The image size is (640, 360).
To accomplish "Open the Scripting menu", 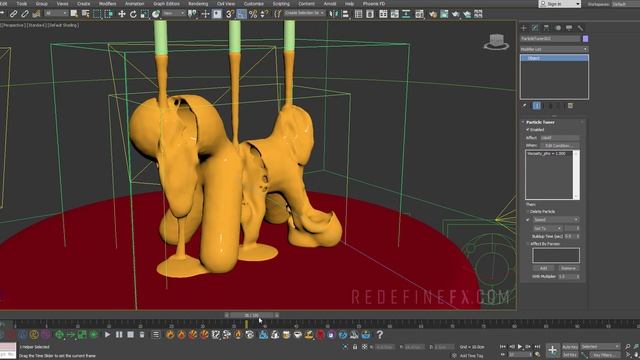I will click(281, 4).
